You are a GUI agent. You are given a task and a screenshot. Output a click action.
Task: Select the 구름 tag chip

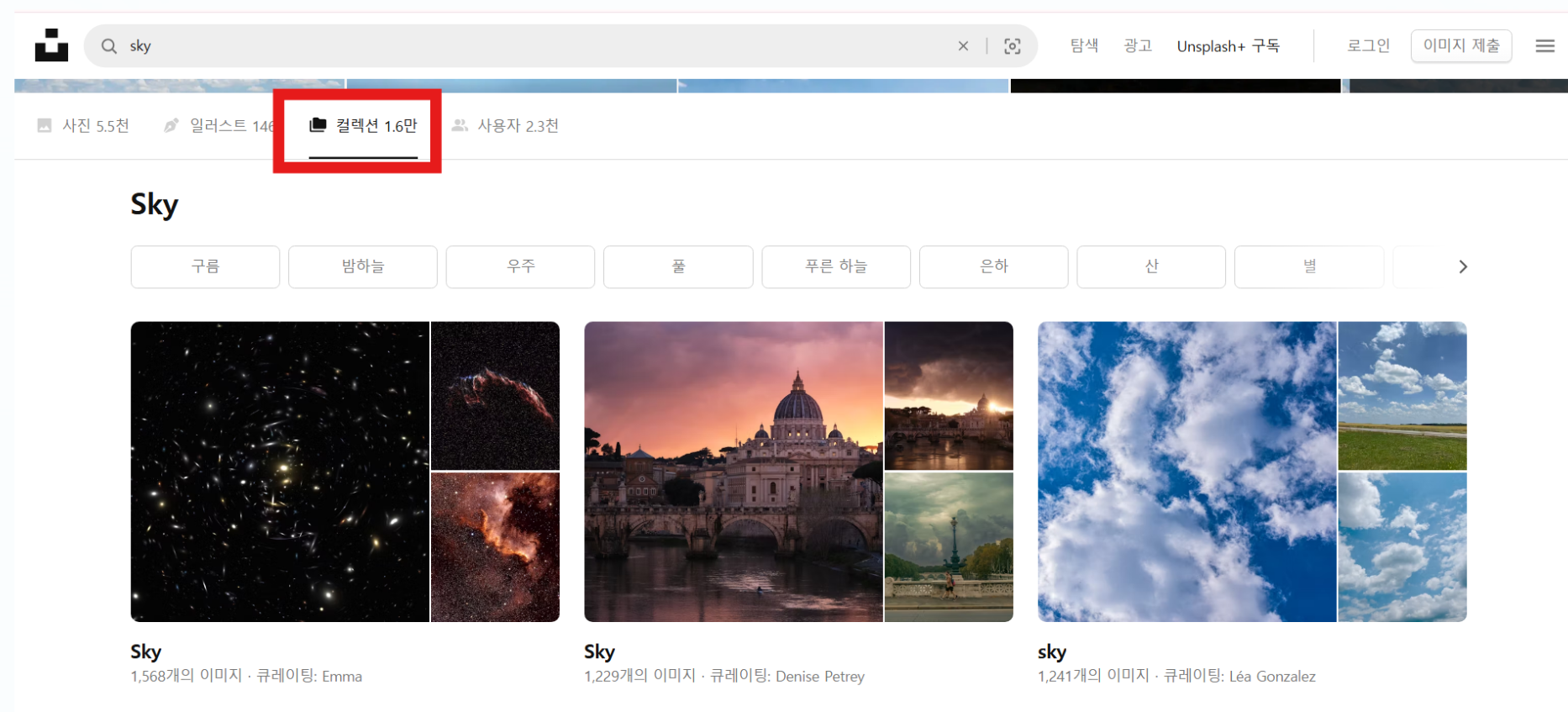point(205,266)
